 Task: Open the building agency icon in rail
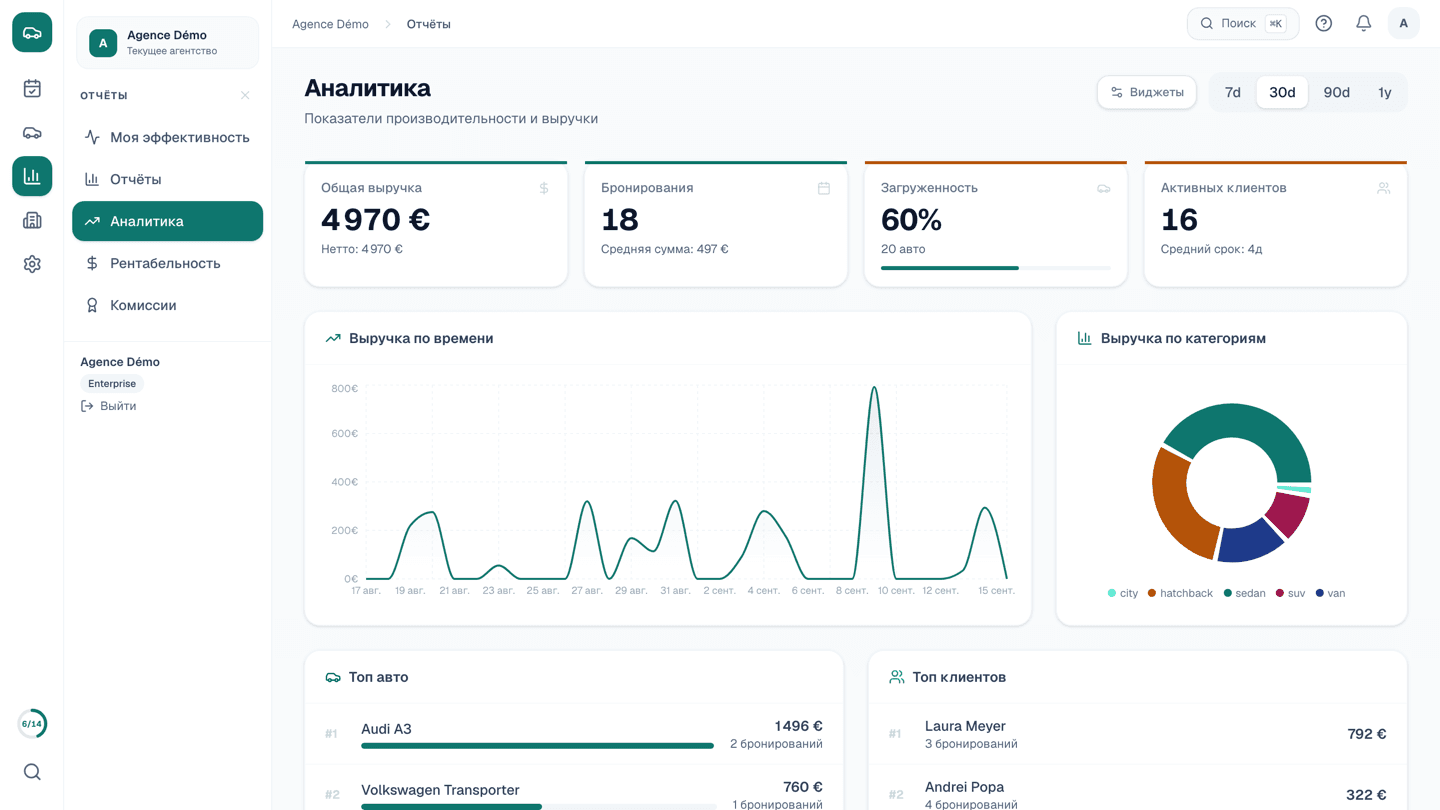(x=32, y=220)
